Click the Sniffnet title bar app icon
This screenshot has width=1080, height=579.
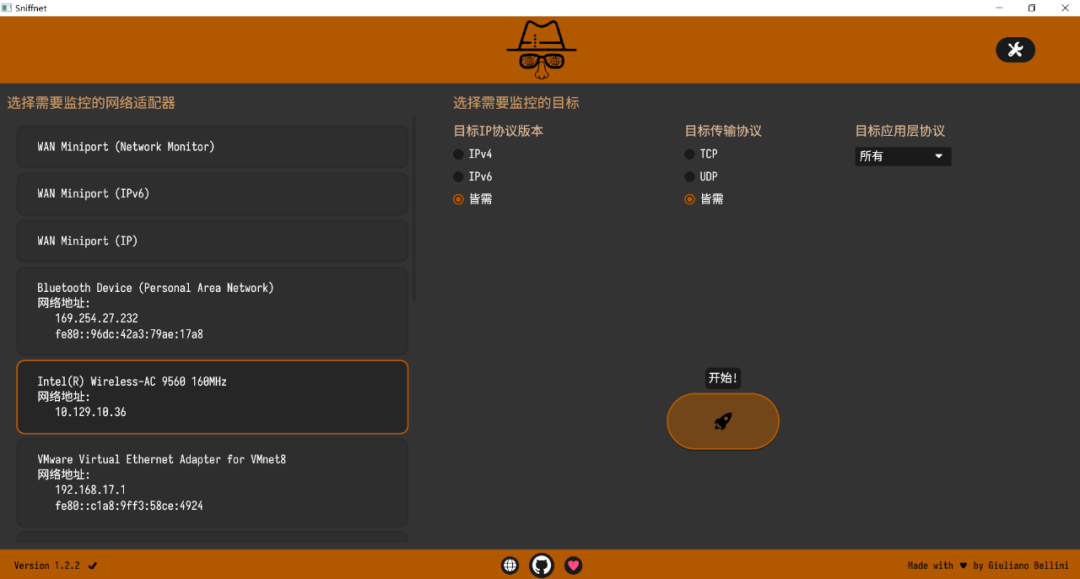pyautogui.click(x=7, y=8)
